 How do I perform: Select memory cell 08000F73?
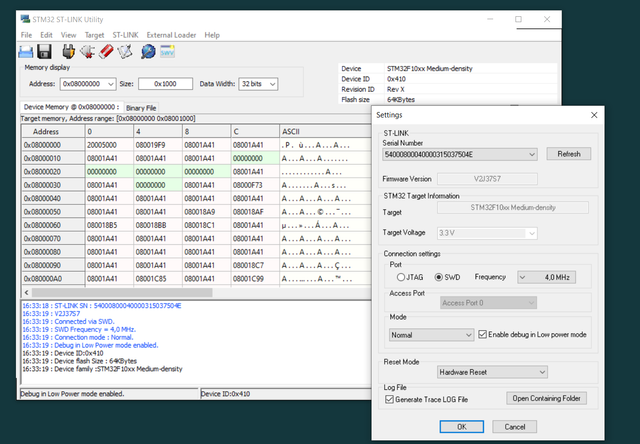tap(255, 185)
